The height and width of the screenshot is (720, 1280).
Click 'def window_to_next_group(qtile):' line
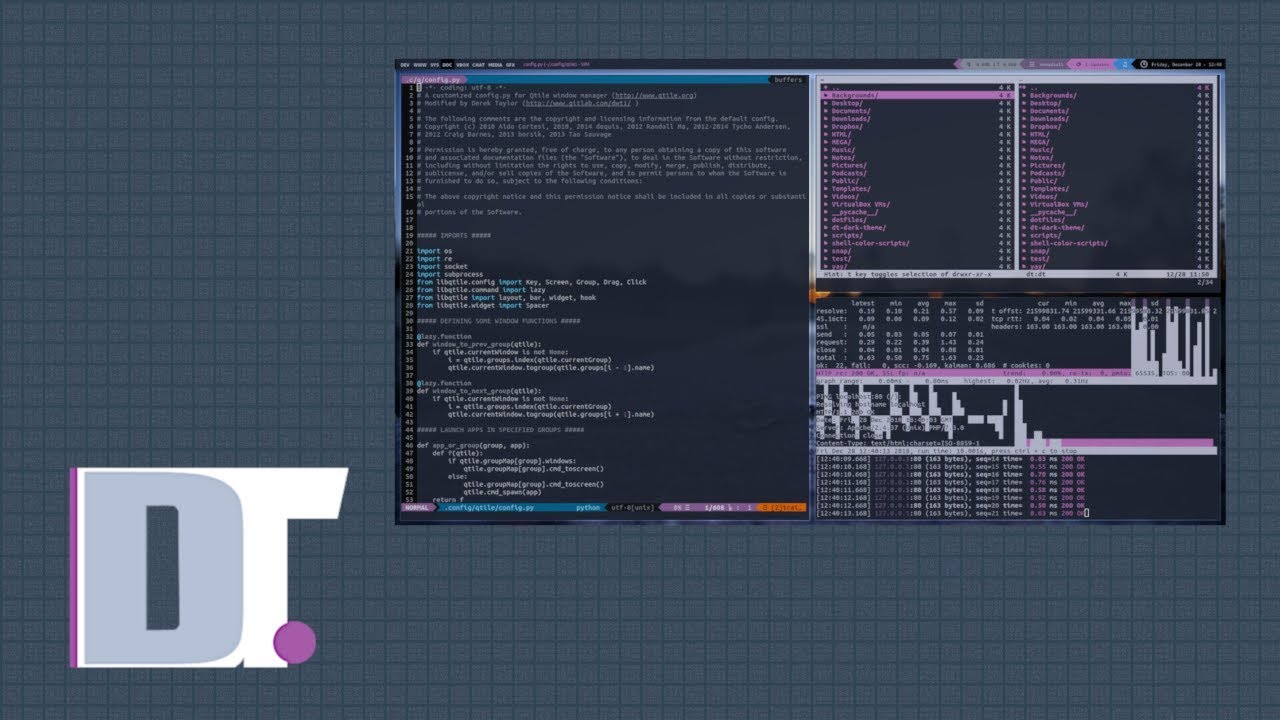480,391
